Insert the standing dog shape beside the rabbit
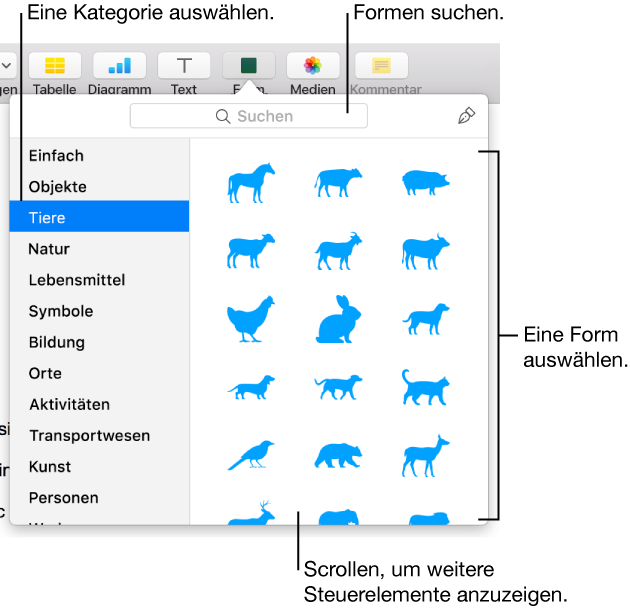This screenshot has width=630, height=610. (x=426, y=319)
